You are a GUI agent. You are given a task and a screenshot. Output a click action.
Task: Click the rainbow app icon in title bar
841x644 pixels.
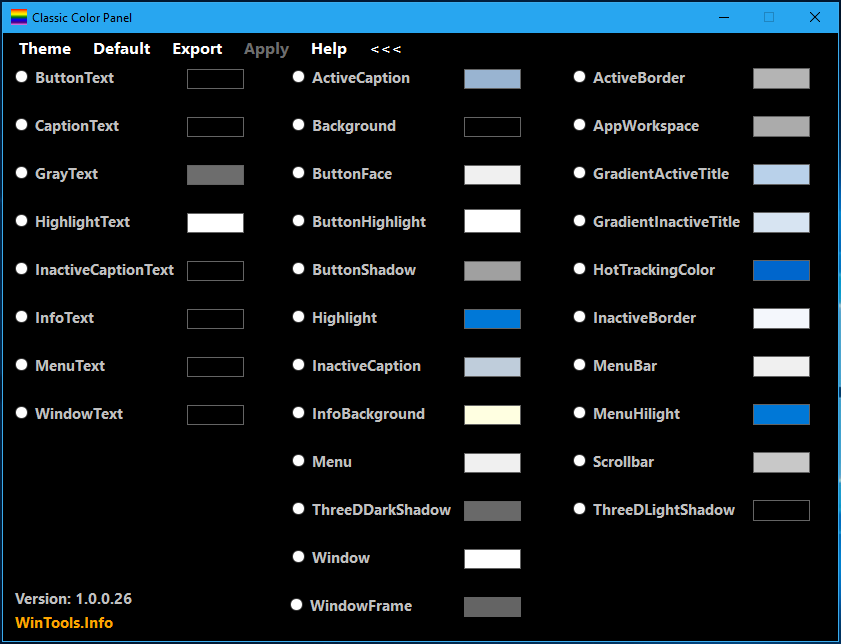19,17
